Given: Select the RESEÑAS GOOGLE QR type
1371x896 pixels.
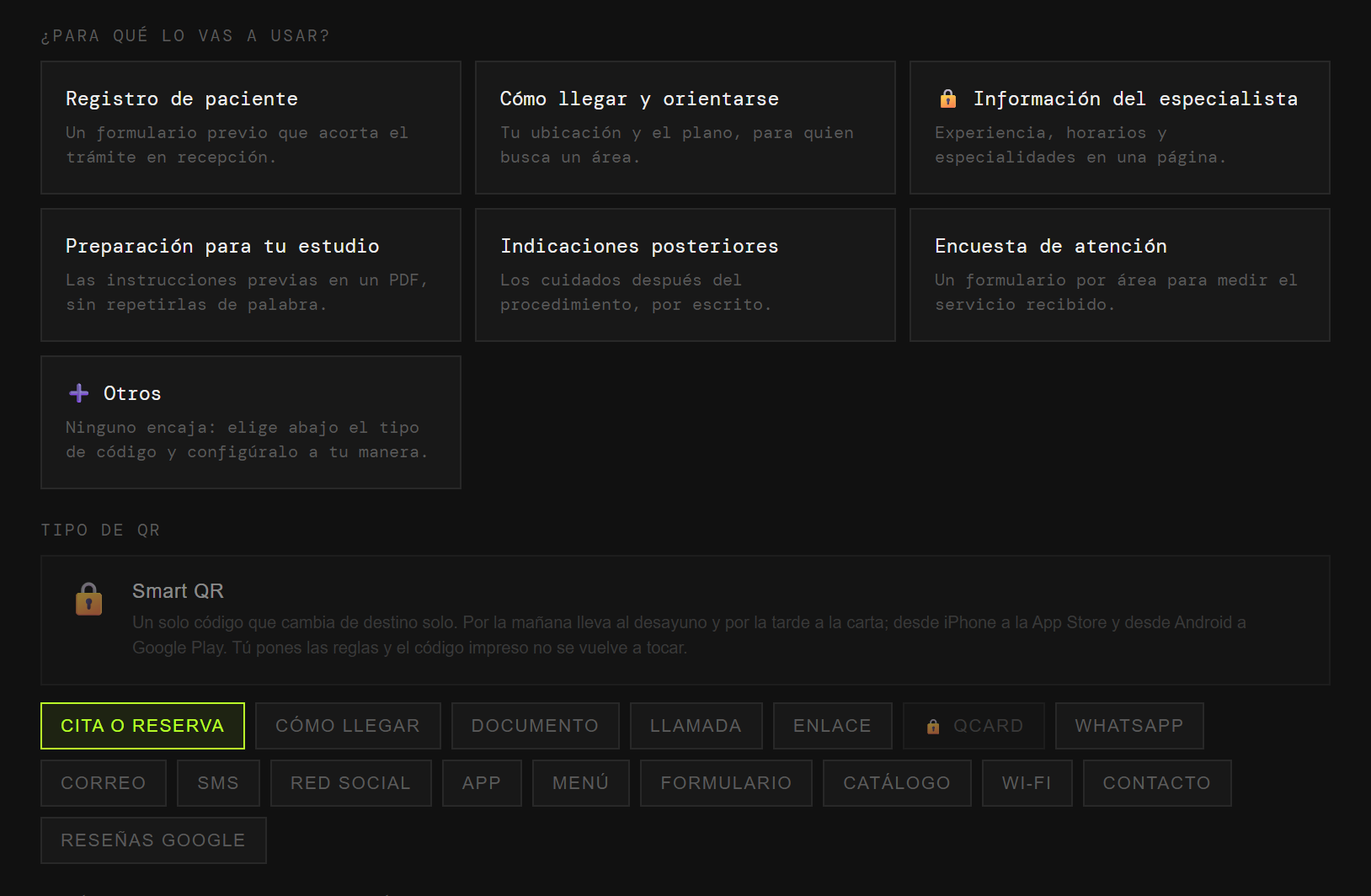Looking at the screenshot, I should click(x=153, y=840).
